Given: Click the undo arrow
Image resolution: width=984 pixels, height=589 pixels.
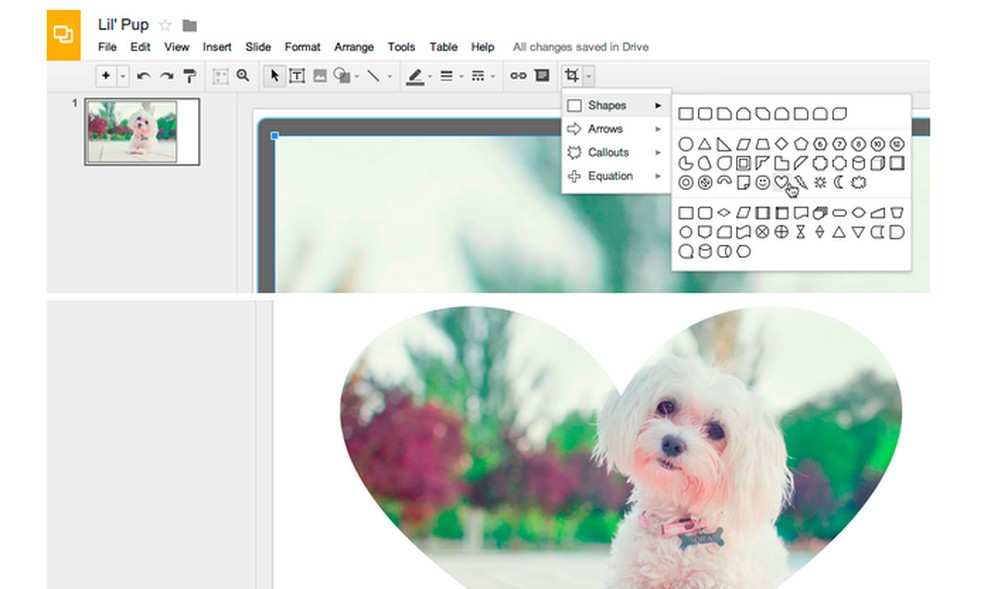Looking at the screenshot, I should pos(144,75).
